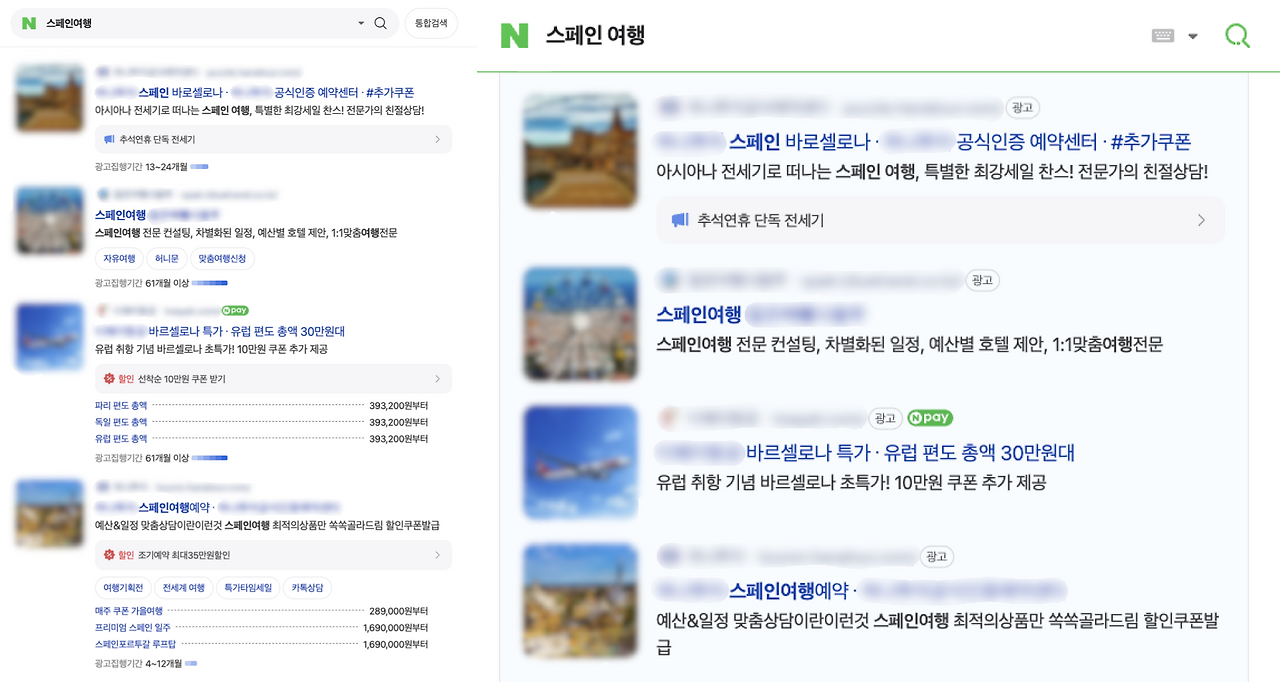Click the 맞춤여행신청 chip
1280x682 pixels.
[x=223, y=259]
